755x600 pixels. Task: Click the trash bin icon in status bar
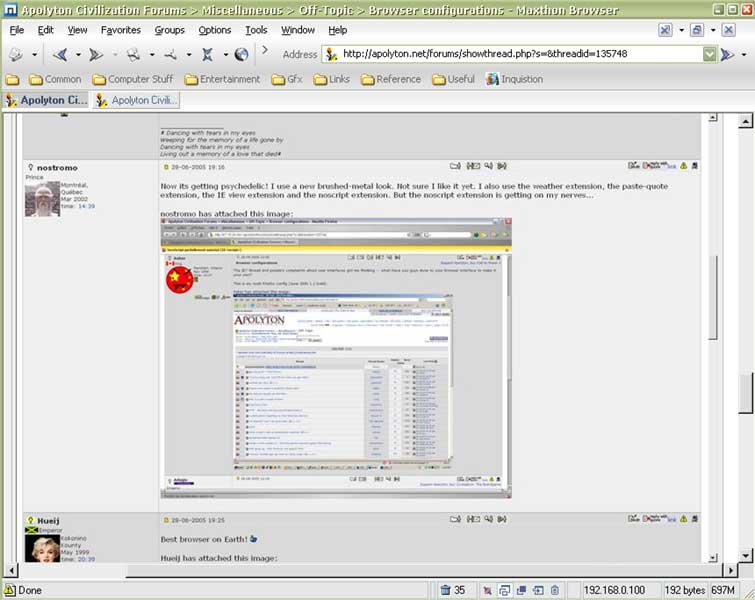446,590
